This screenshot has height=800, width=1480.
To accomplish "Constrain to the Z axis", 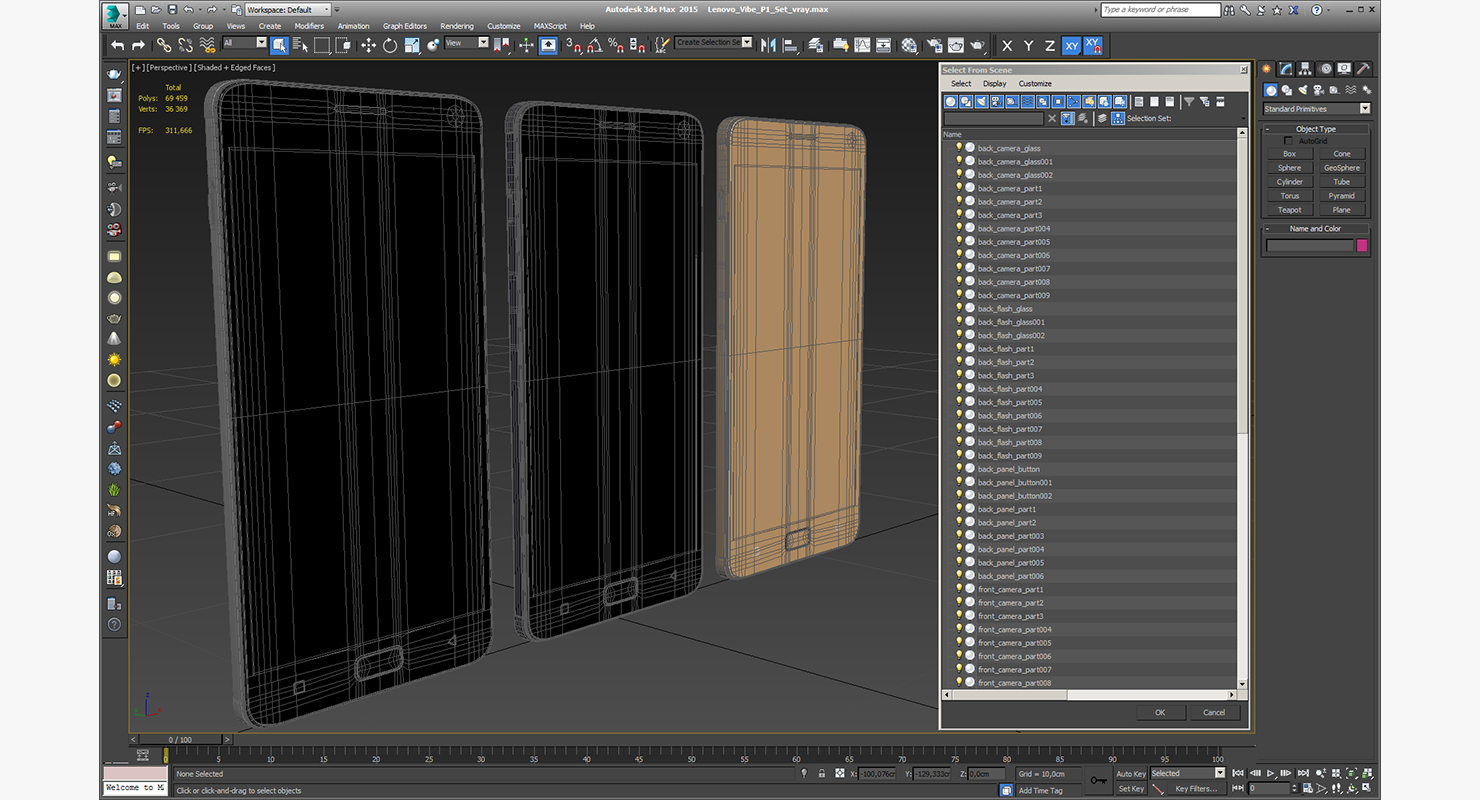I will (1049, 45).
